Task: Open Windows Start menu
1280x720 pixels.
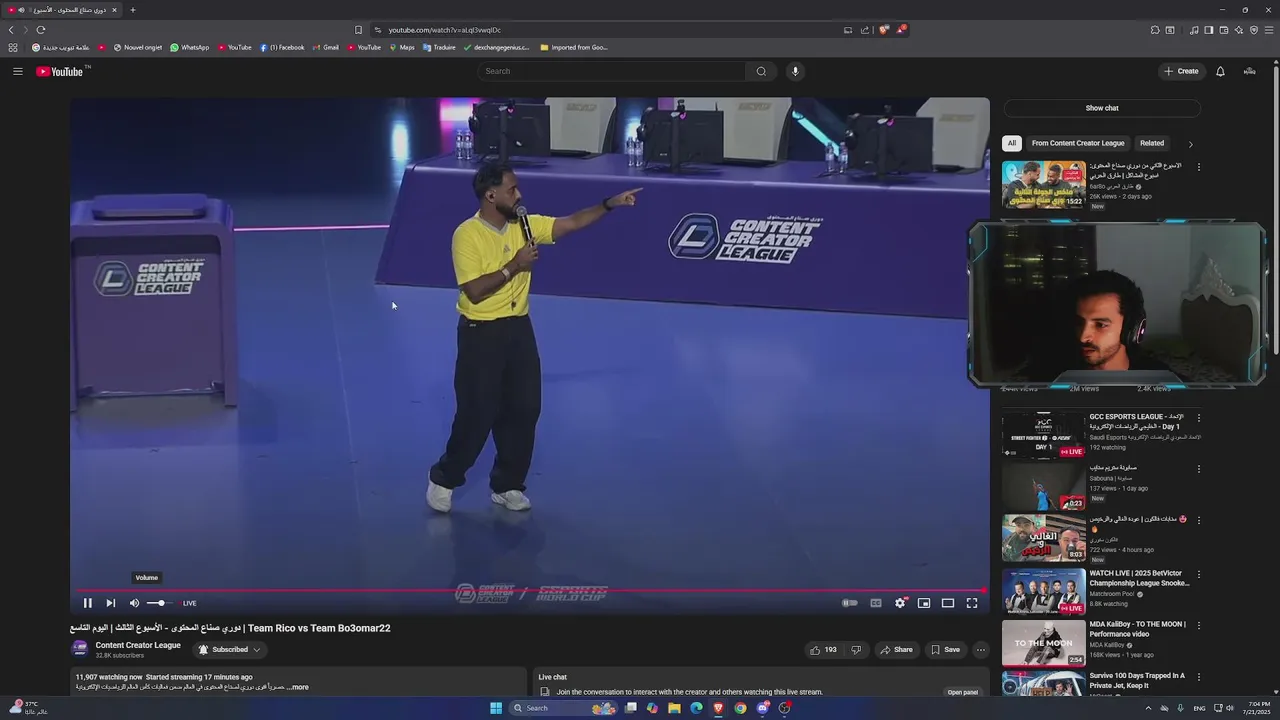Action: (x=495, y=708)
